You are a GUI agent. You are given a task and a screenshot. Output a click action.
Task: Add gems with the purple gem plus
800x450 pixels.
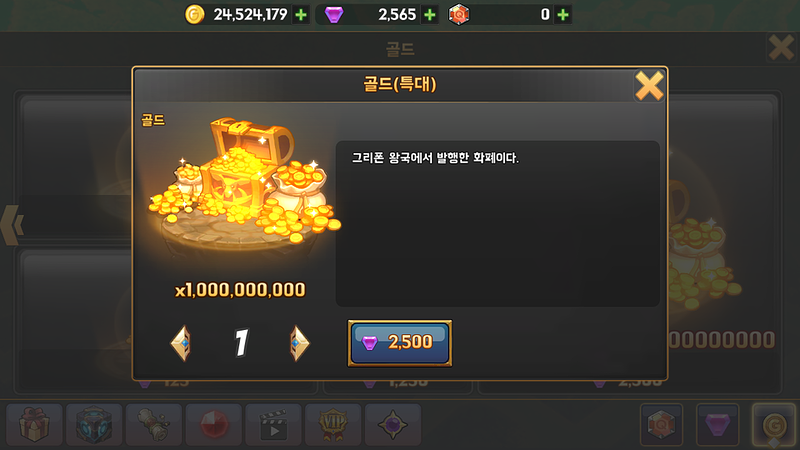tap(430, 15)
